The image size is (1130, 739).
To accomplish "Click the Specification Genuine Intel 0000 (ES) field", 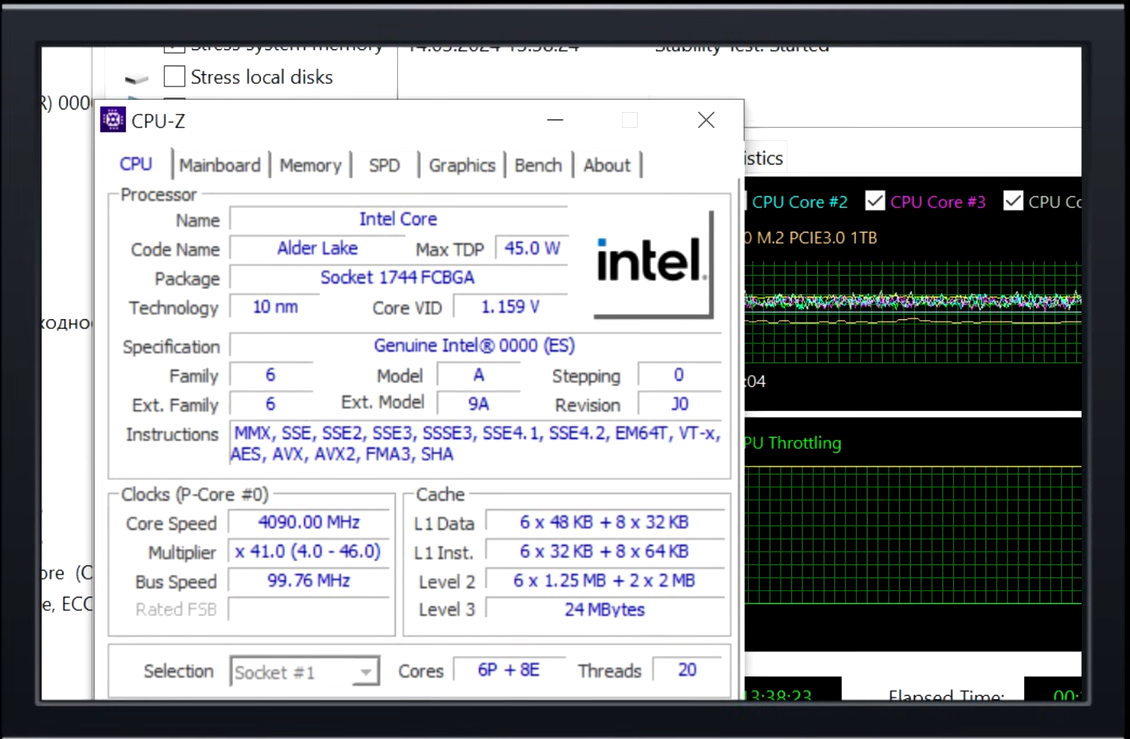I will (x=475, y=345).
